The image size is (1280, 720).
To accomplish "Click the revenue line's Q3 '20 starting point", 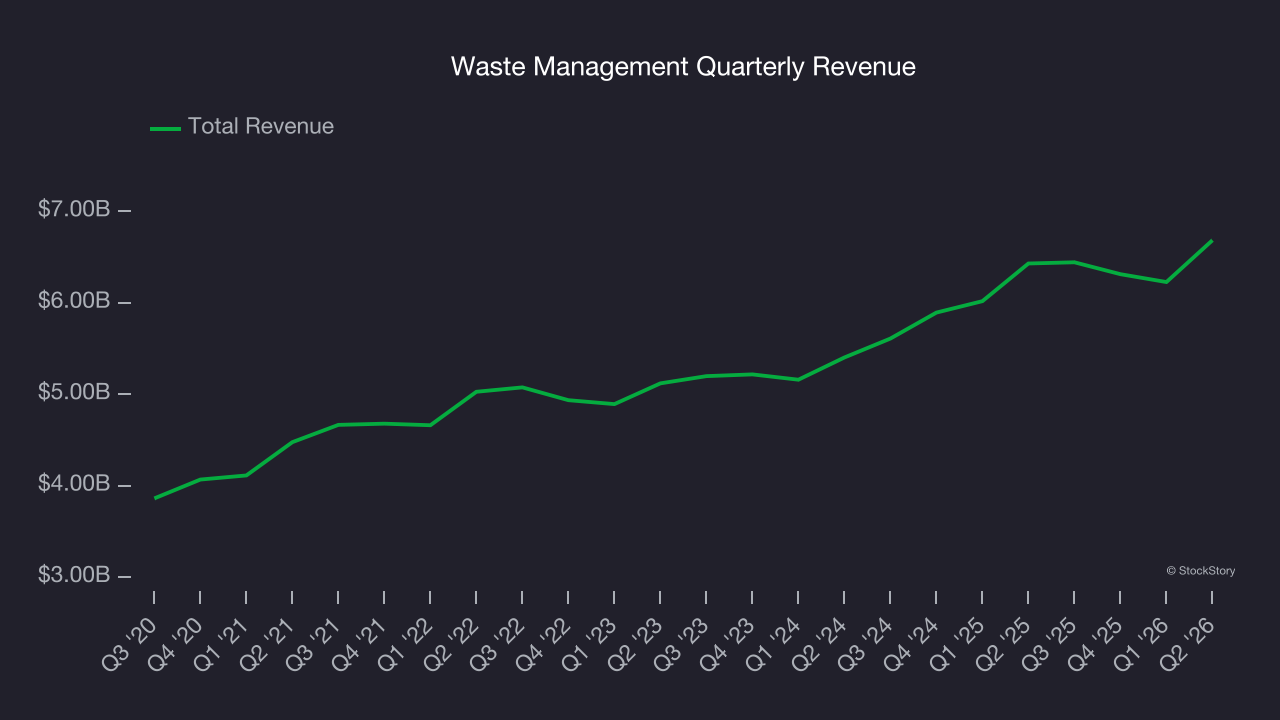I will (x=154, y=498).
